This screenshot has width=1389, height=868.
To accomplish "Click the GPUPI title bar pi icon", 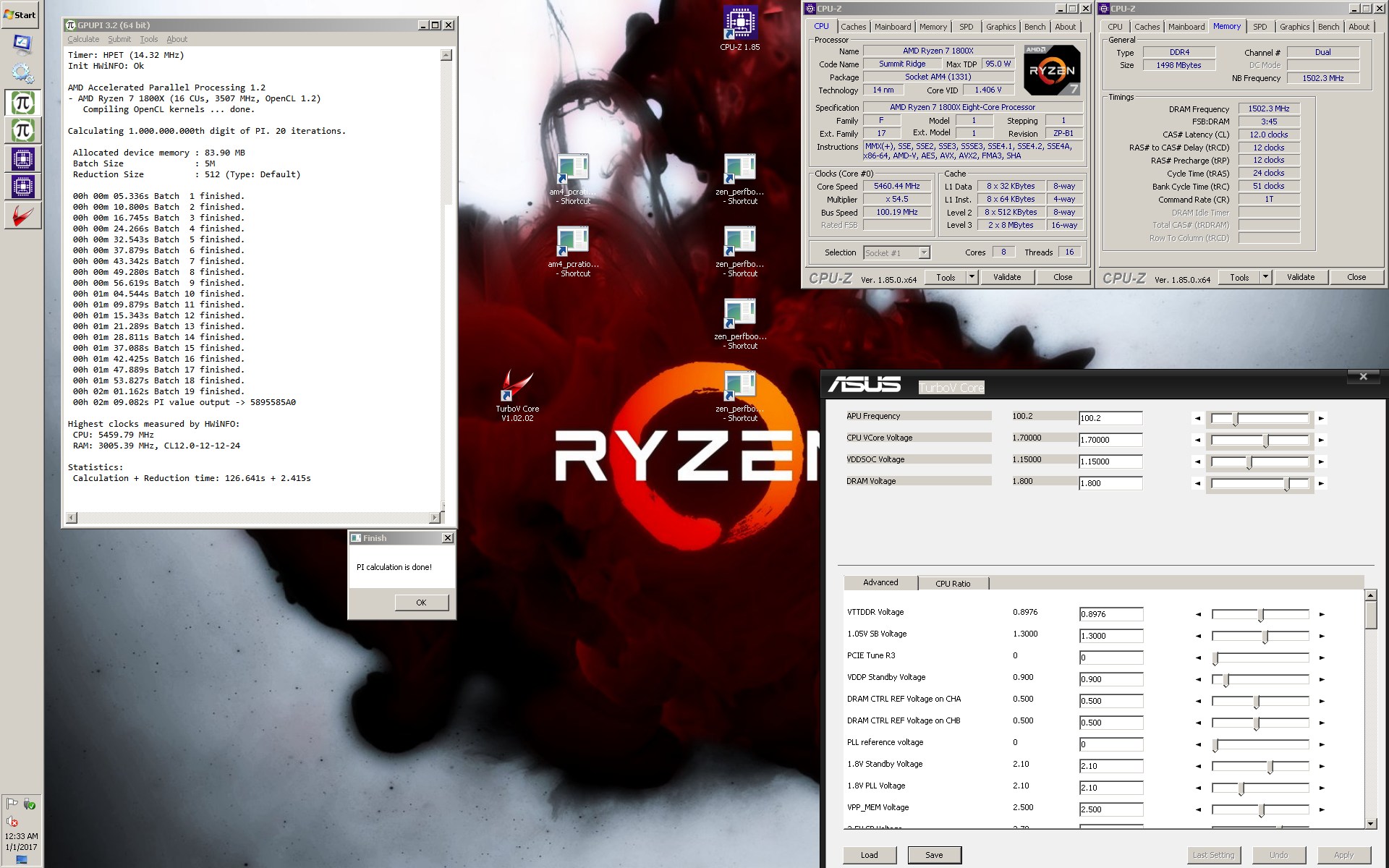I will [x=71, y=25].
